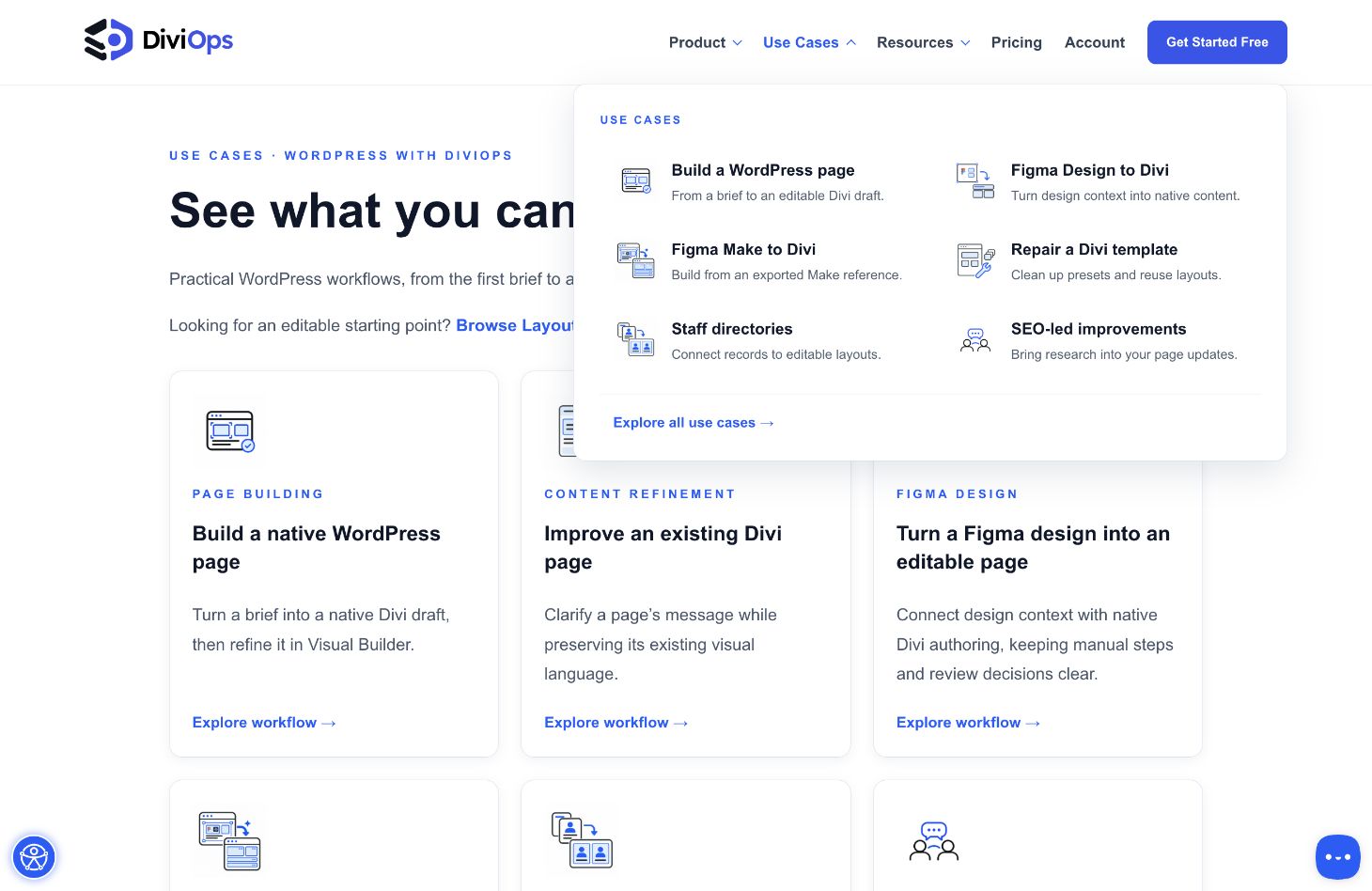Open SEO-led improvements use case
This screenshot has height=891, width=1372.
point(1101,340)
